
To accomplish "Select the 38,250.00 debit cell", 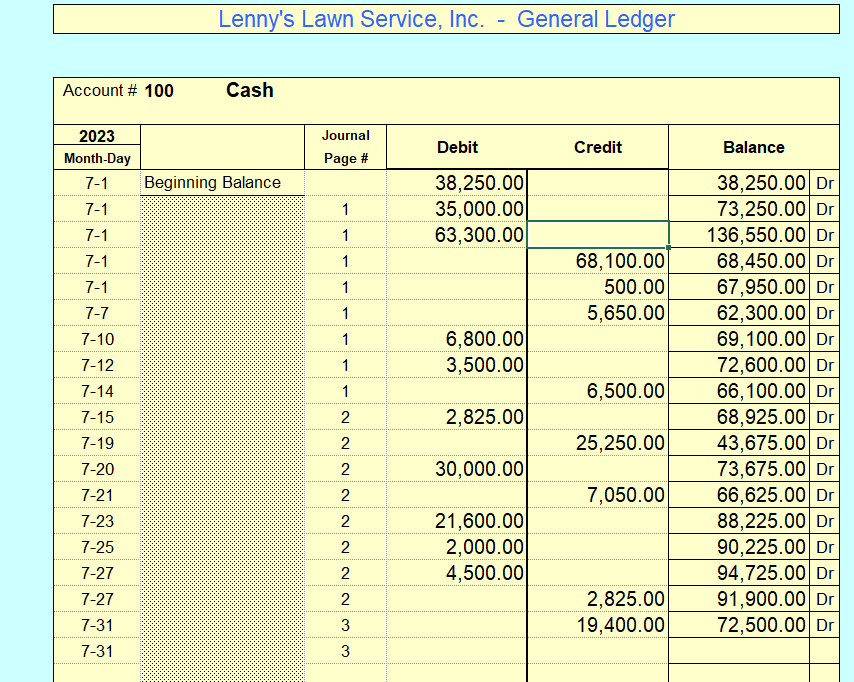I will click(x=456, y=182).
